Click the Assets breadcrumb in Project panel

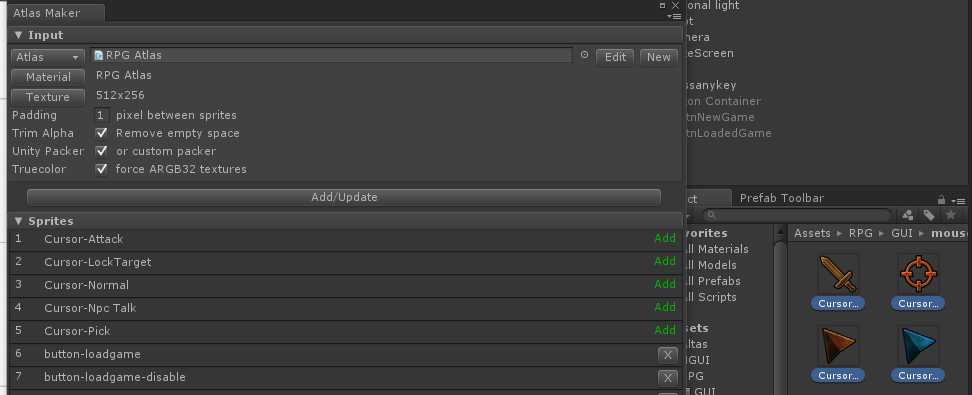click(812, 233)
